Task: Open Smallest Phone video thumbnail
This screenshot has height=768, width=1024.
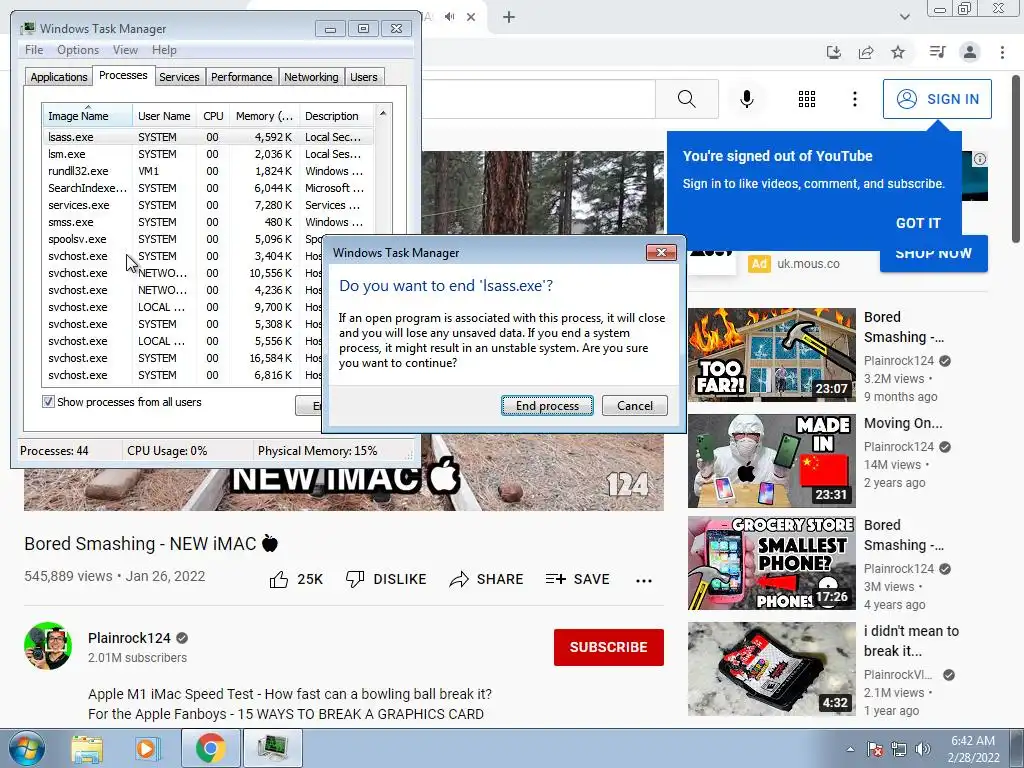Action: (771, 563)
